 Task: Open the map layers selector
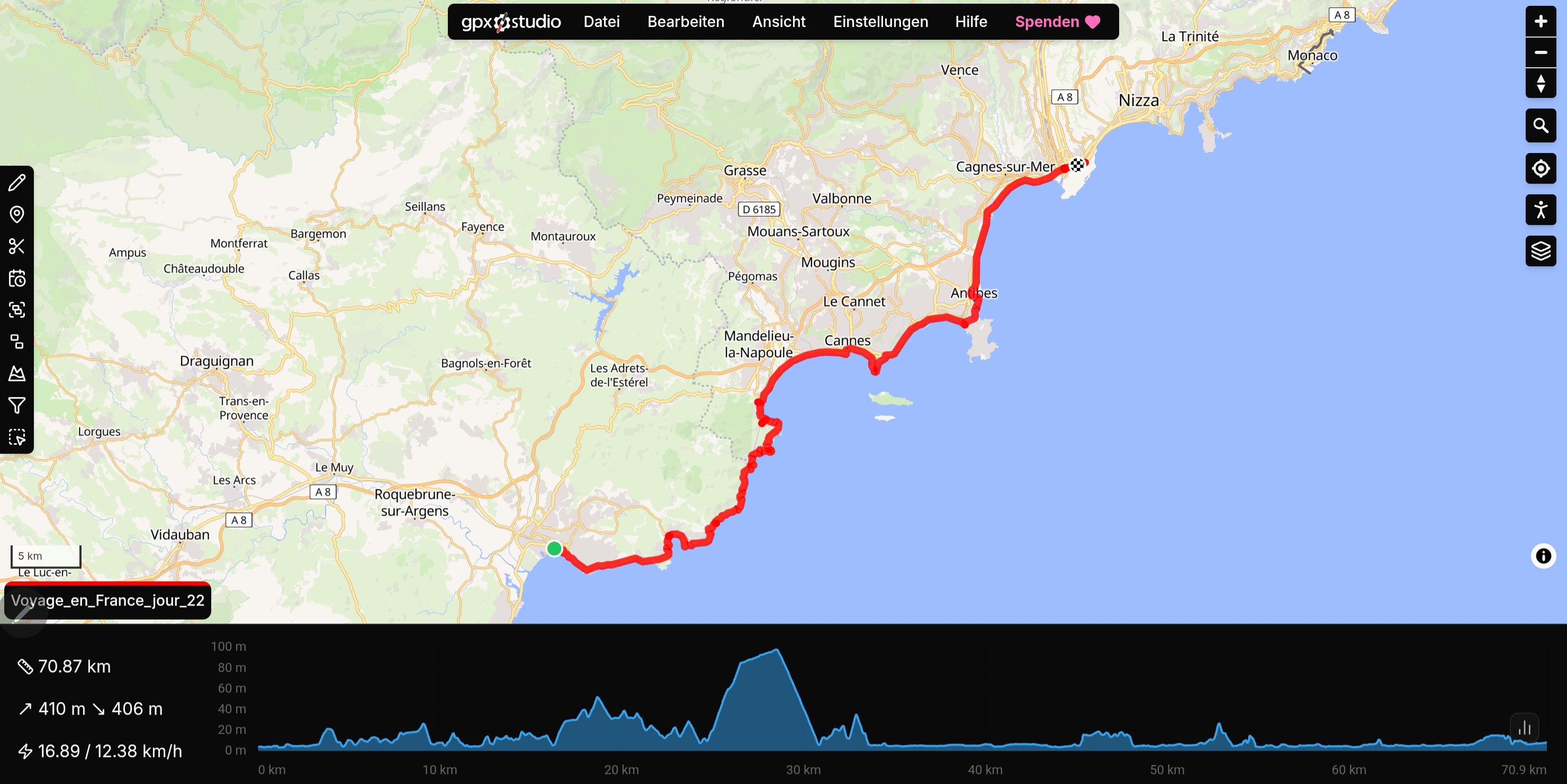pyautogui.click(x=1540, y=251)
